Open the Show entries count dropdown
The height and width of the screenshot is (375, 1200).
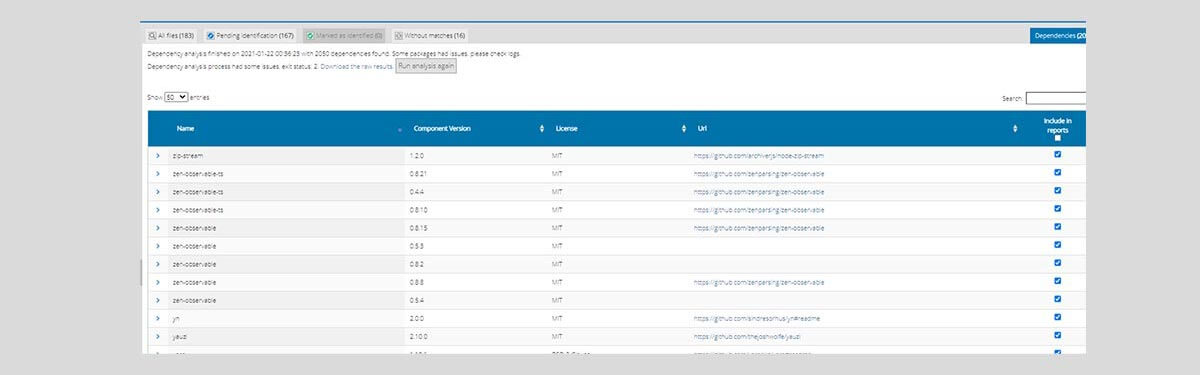[176, 97]
